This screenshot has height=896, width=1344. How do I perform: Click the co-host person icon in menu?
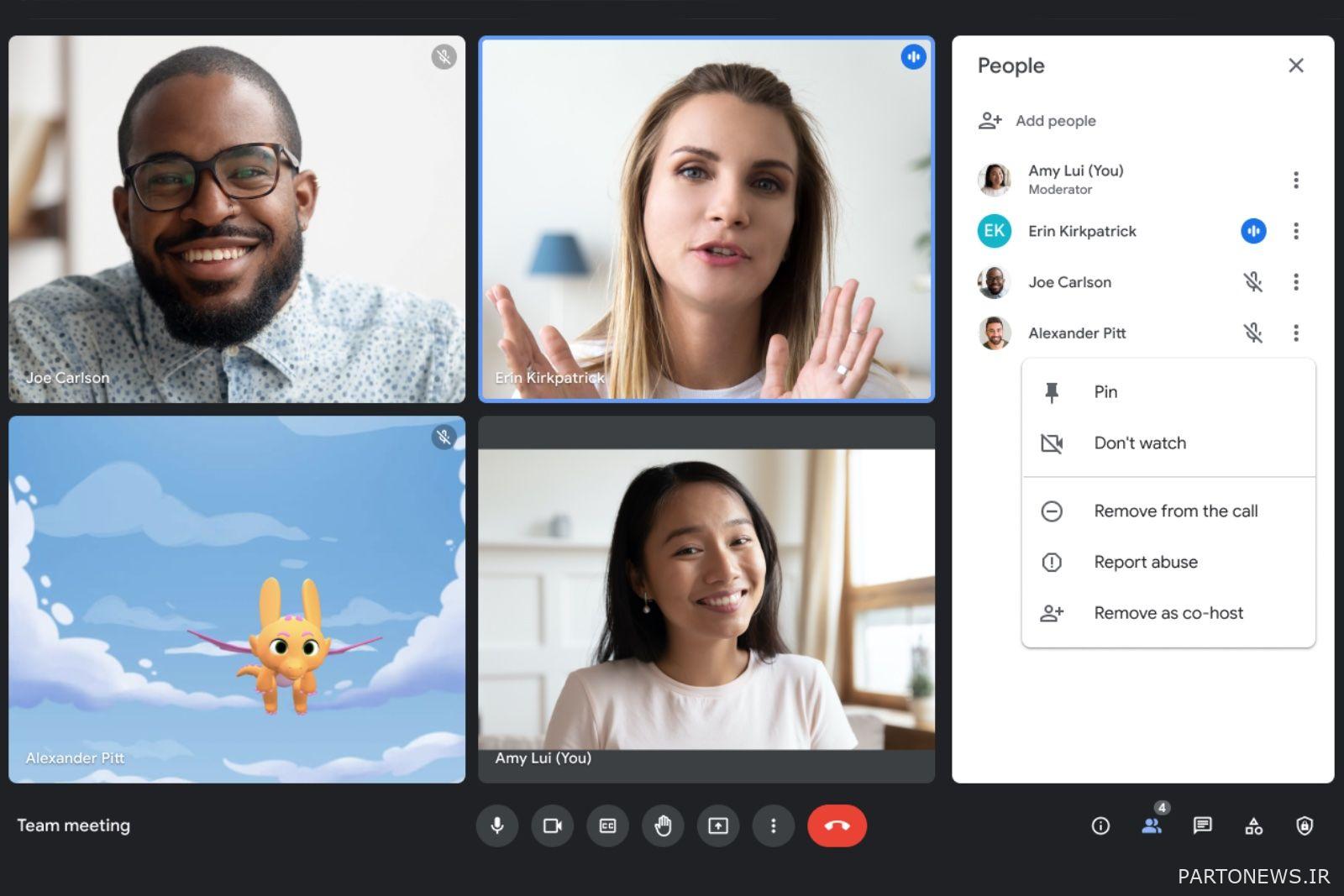pos(1052,614)
